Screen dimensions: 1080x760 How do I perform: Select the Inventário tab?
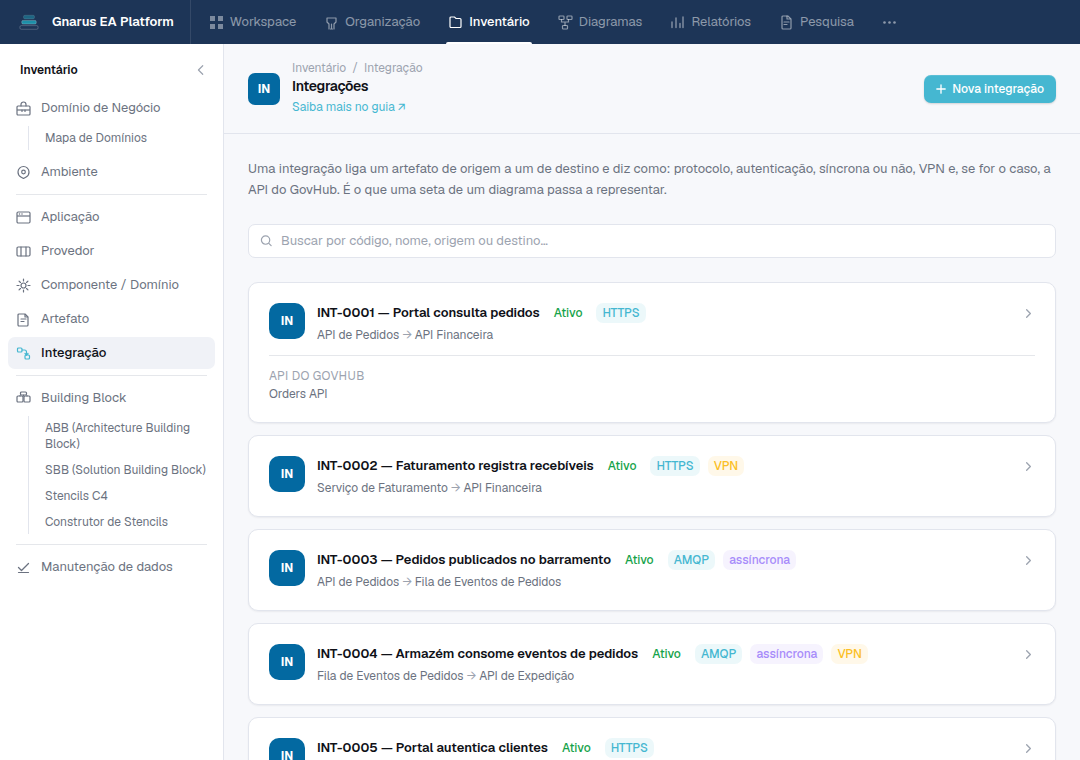point(489,22)
